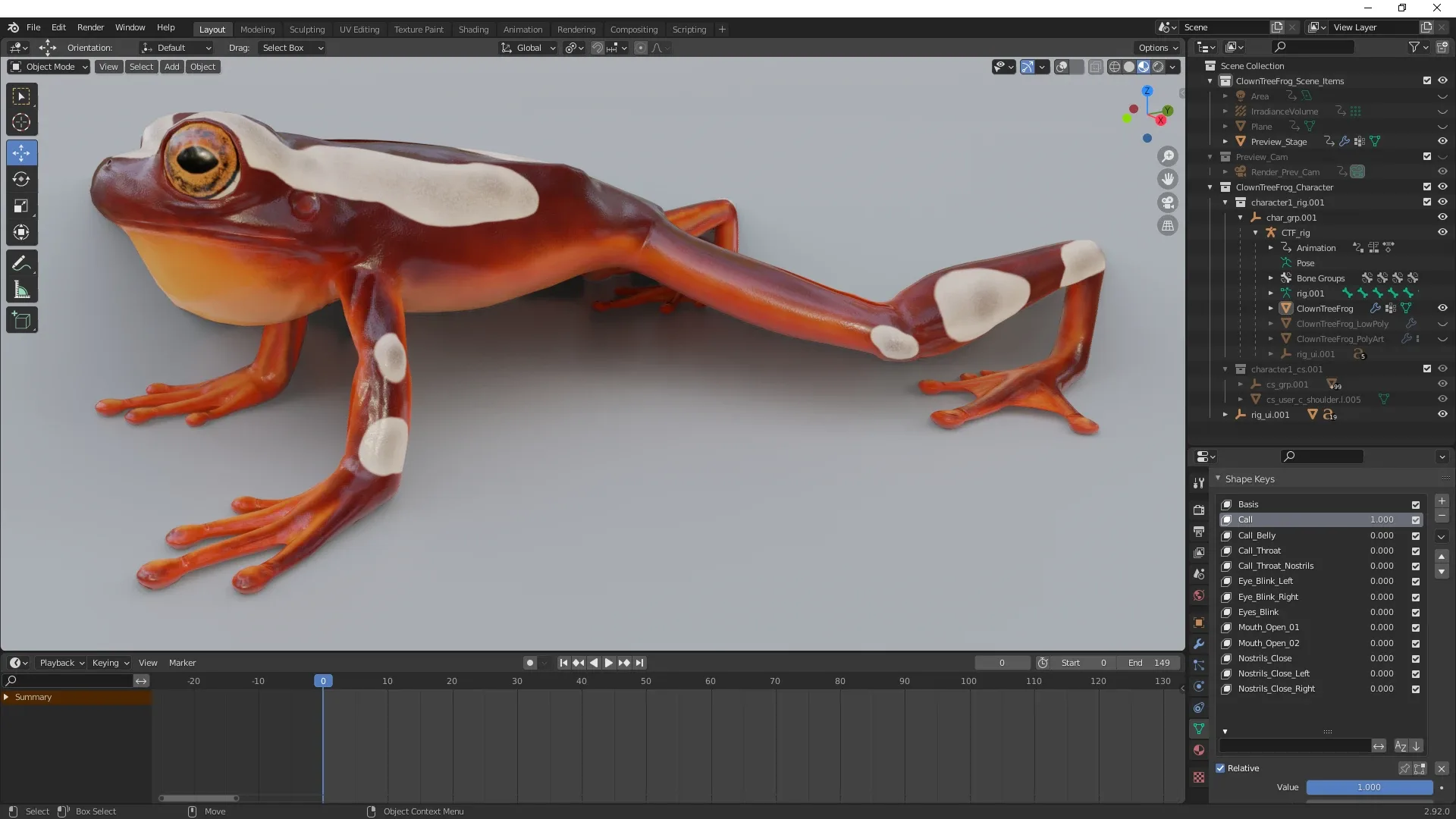
Task: Collapse the CTF_rig tree item
Action: coord(1256,233)
